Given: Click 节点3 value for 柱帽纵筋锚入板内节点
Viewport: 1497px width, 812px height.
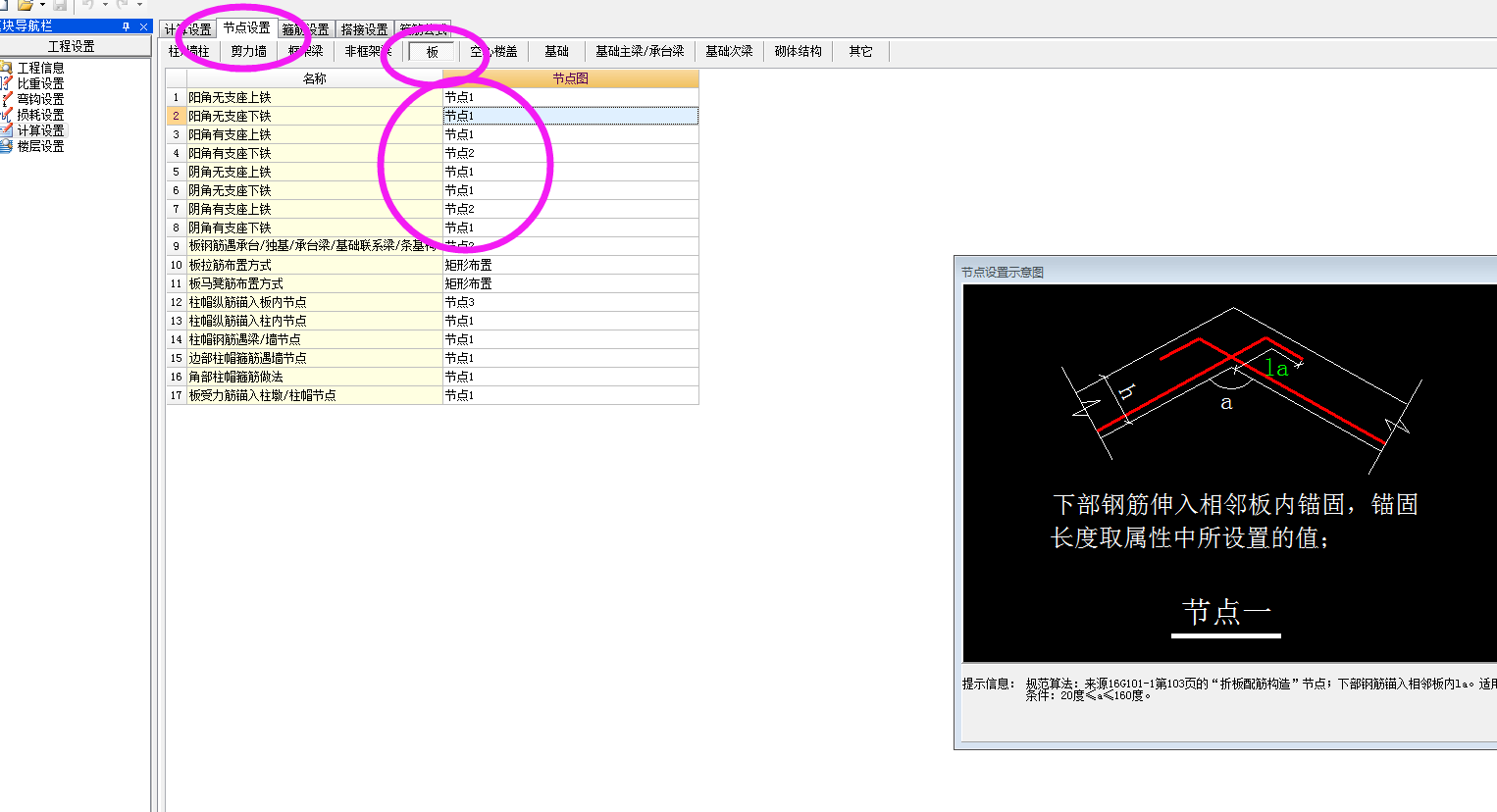Looking at the screenshot, I should pos(570,302).
